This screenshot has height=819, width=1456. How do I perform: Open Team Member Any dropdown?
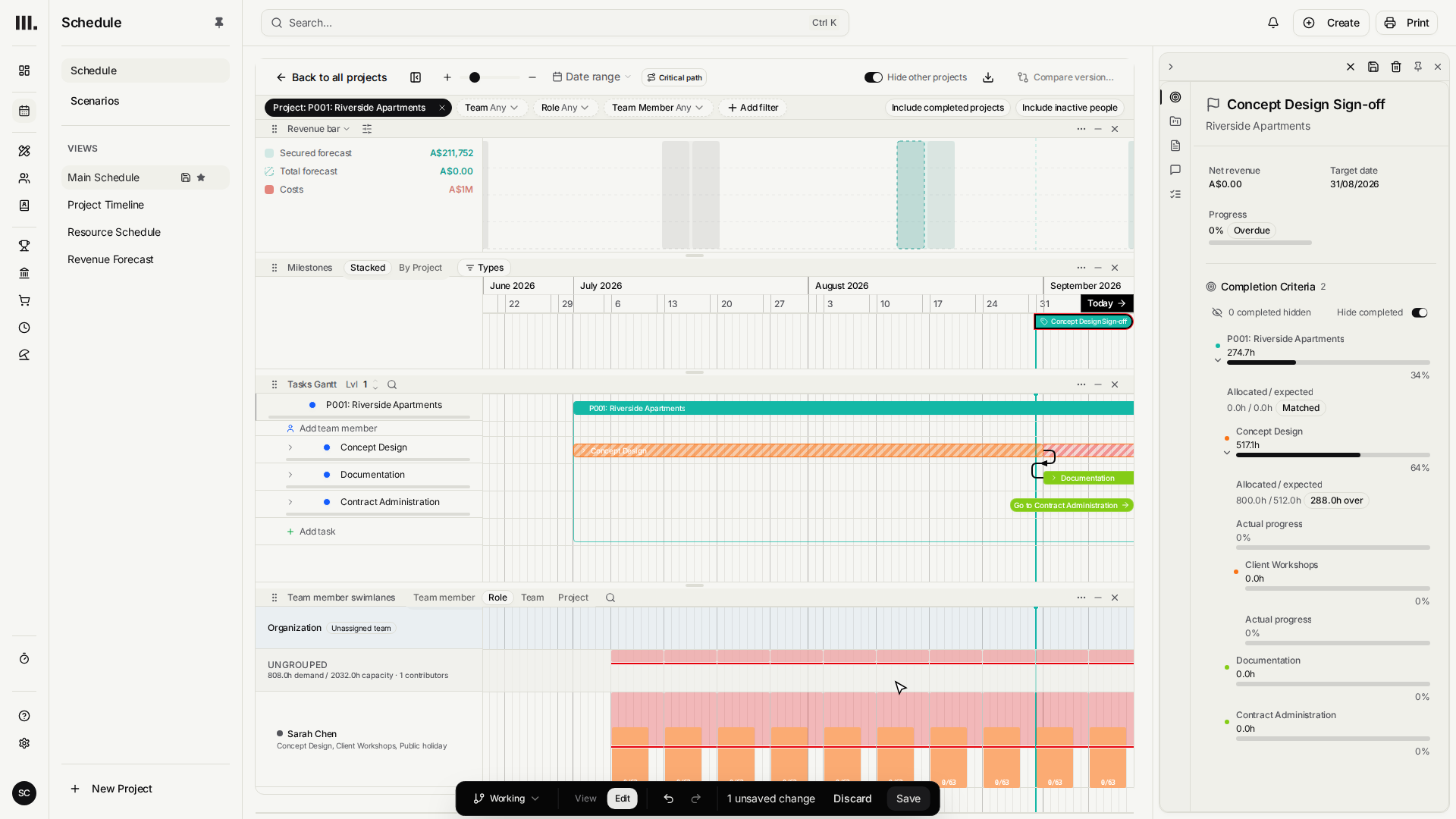pyautogui.click(x=658, y=108)
